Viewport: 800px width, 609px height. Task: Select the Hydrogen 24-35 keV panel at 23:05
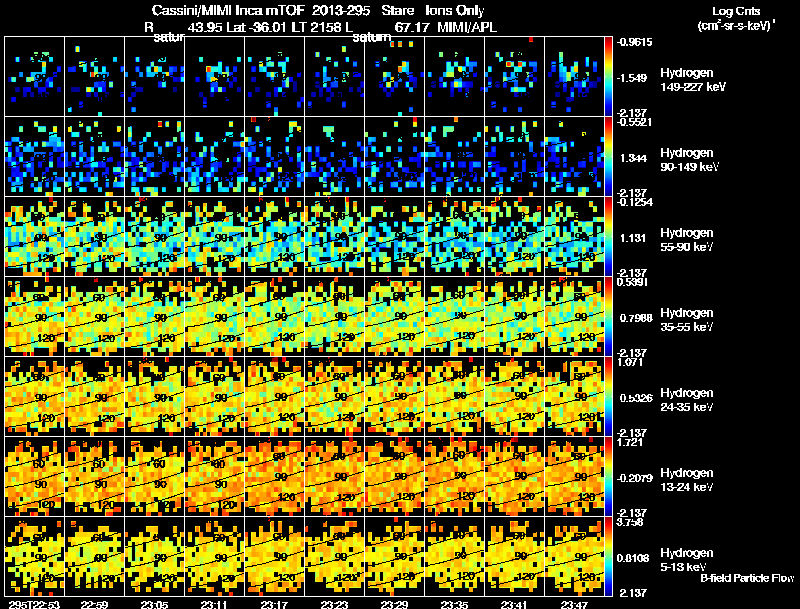point(155,396)
